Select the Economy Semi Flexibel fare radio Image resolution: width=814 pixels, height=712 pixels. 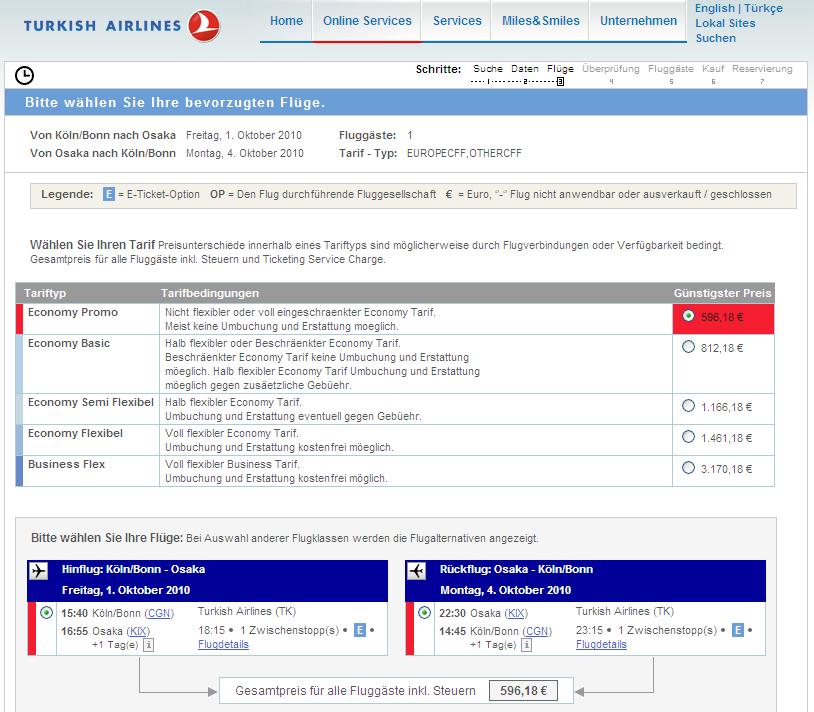pos(688,406)
